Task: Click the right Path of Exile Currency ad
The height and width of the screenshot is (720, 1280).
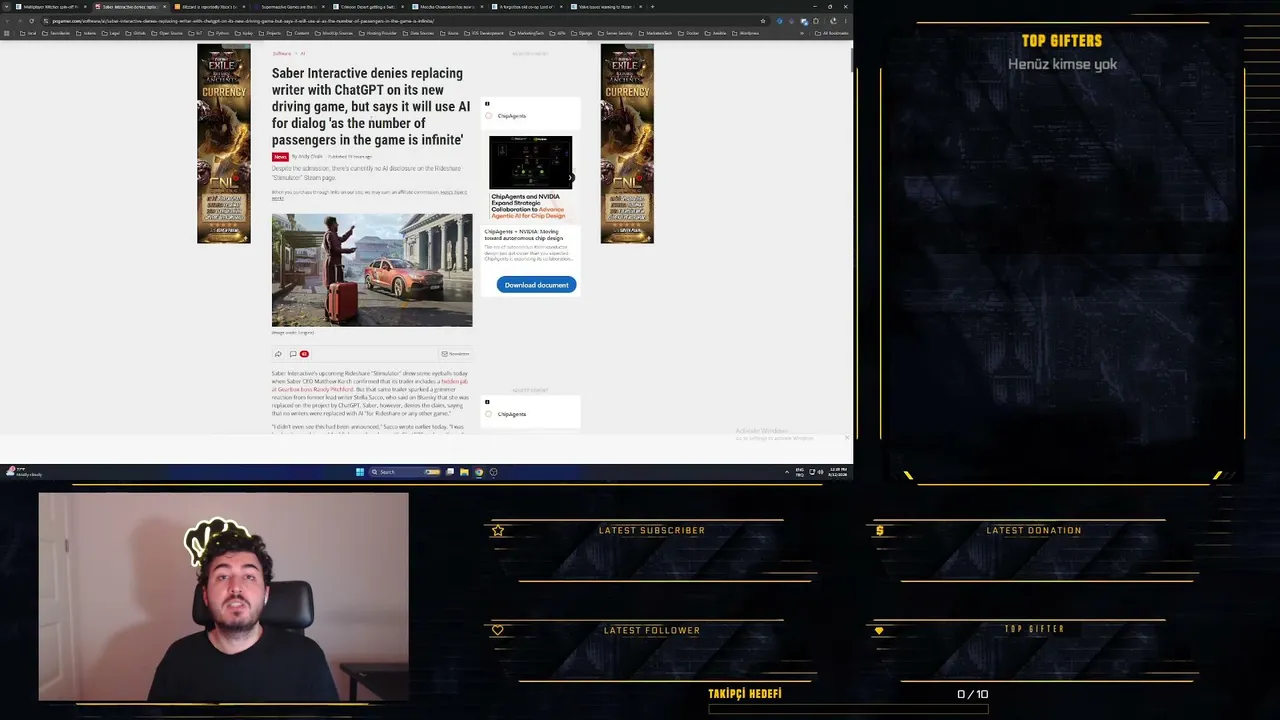Action: tap(627, 143)
